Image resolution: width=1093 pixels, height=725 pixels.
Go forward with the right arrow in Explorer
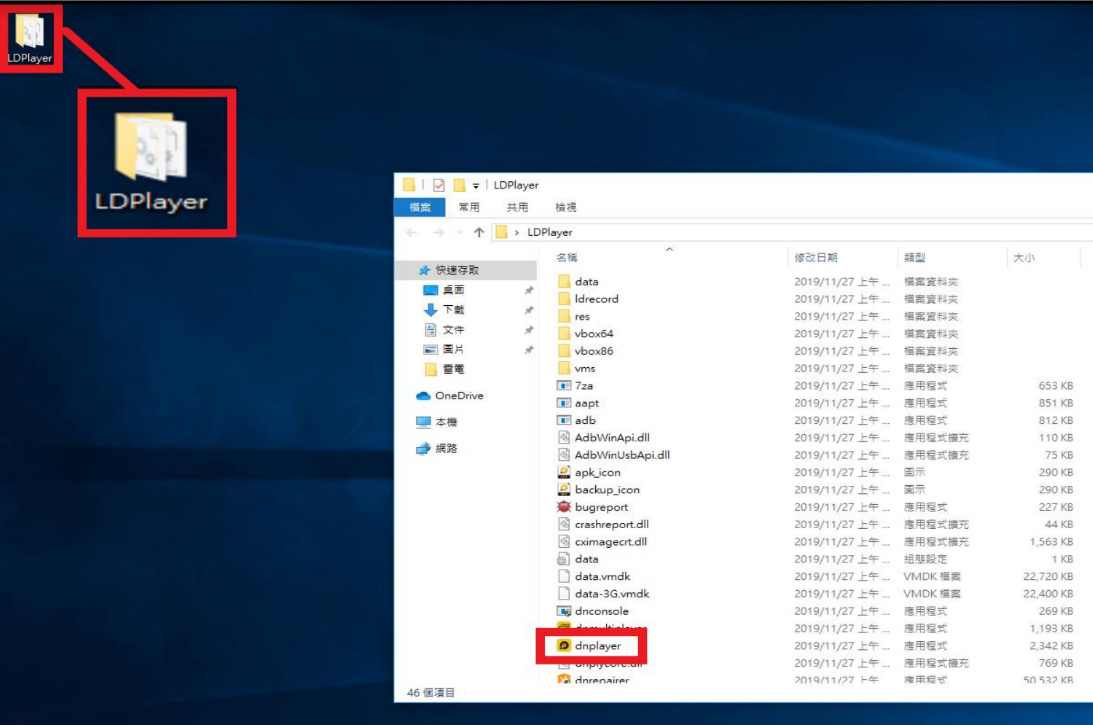438,232
